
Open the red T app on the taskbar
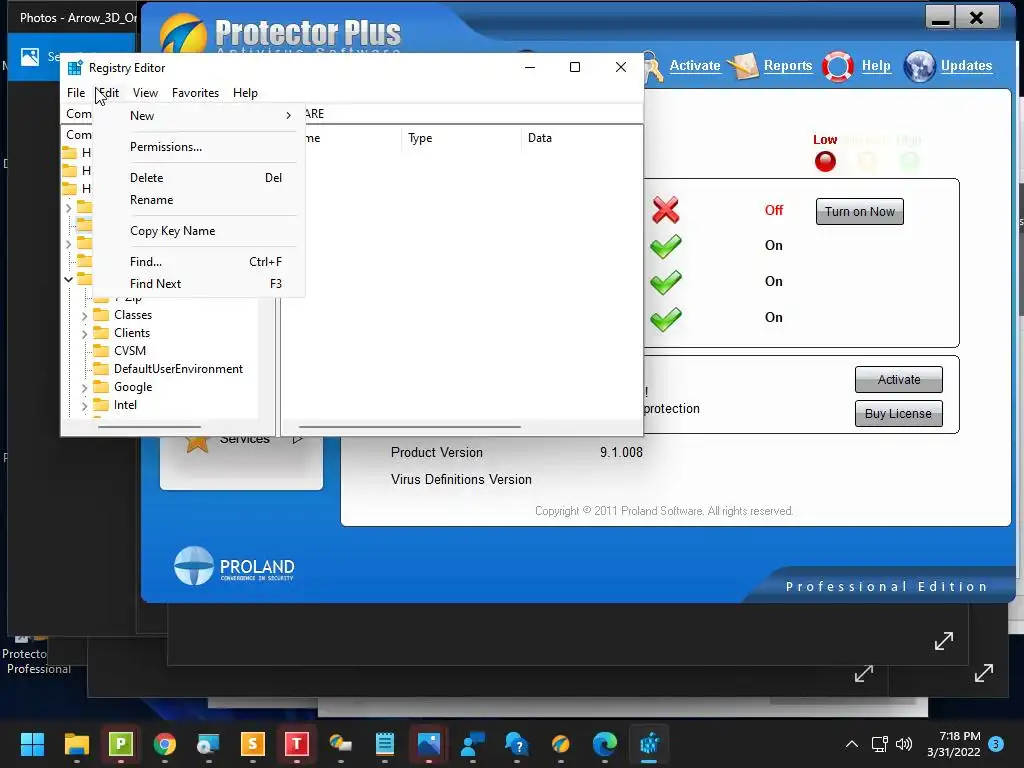(x=296, y=744)
